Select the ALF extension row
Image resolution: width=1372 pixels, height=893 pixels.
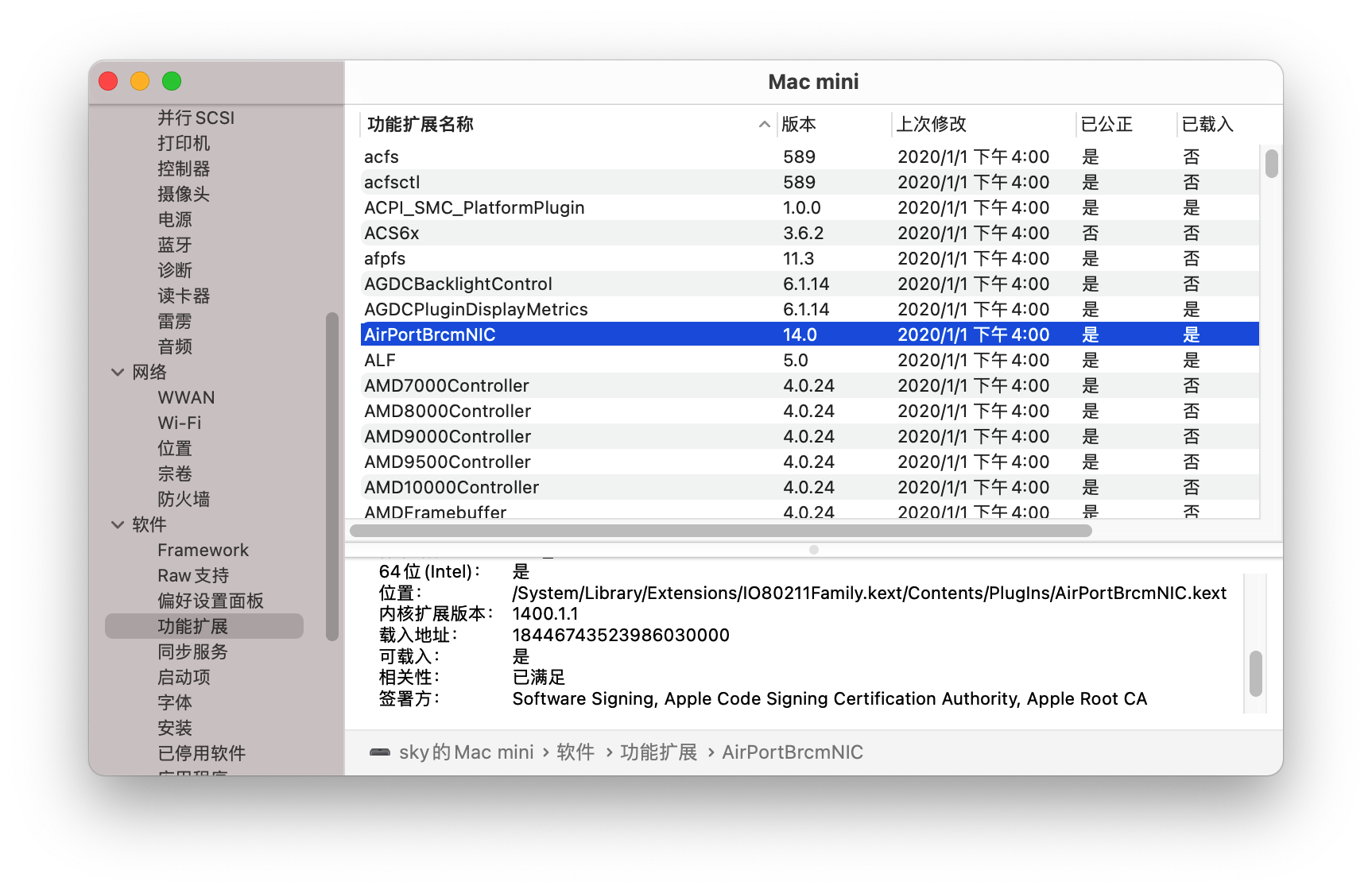[x=810, y=360]
